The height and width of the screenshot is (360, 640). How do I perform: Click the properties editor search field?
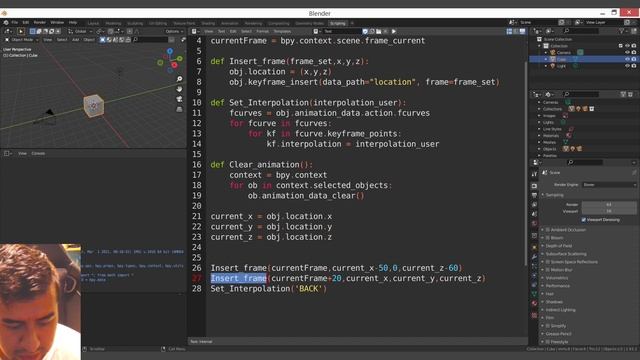[x=585, y=162]
